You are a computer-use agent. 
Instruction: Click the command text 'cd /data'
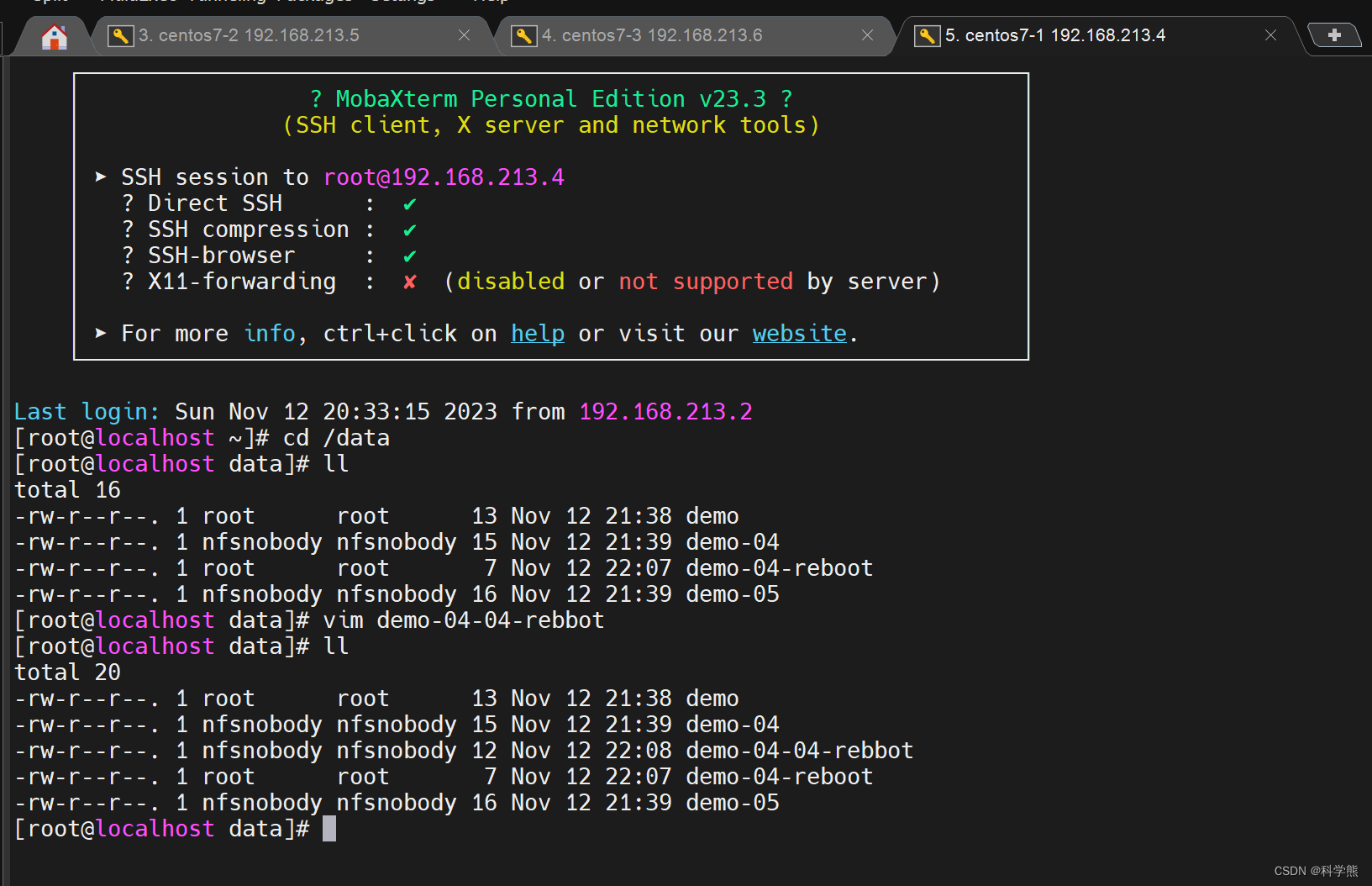[336, 438]
